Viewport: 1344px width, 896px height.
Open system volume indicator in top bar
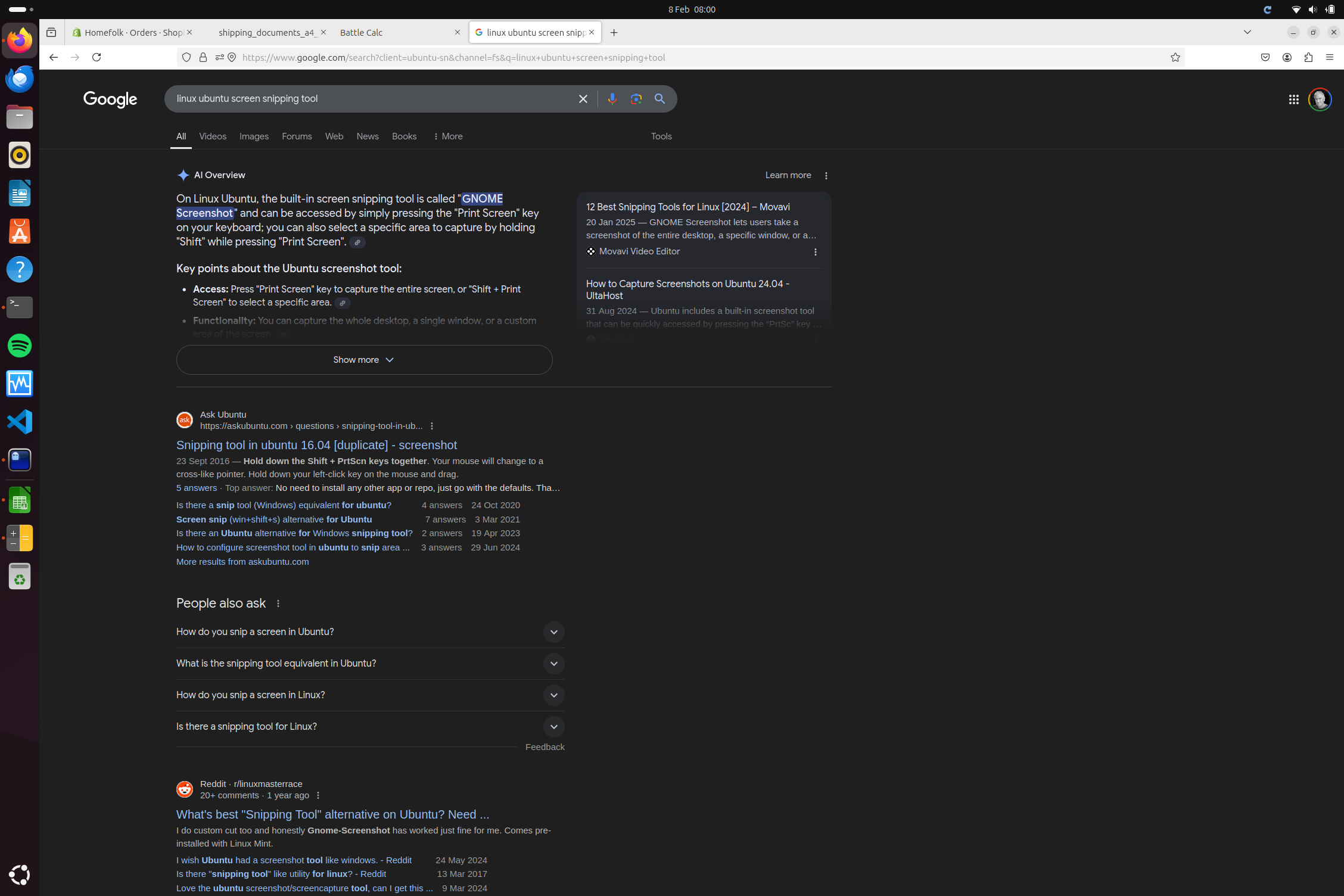click(x=1312, y=10)
